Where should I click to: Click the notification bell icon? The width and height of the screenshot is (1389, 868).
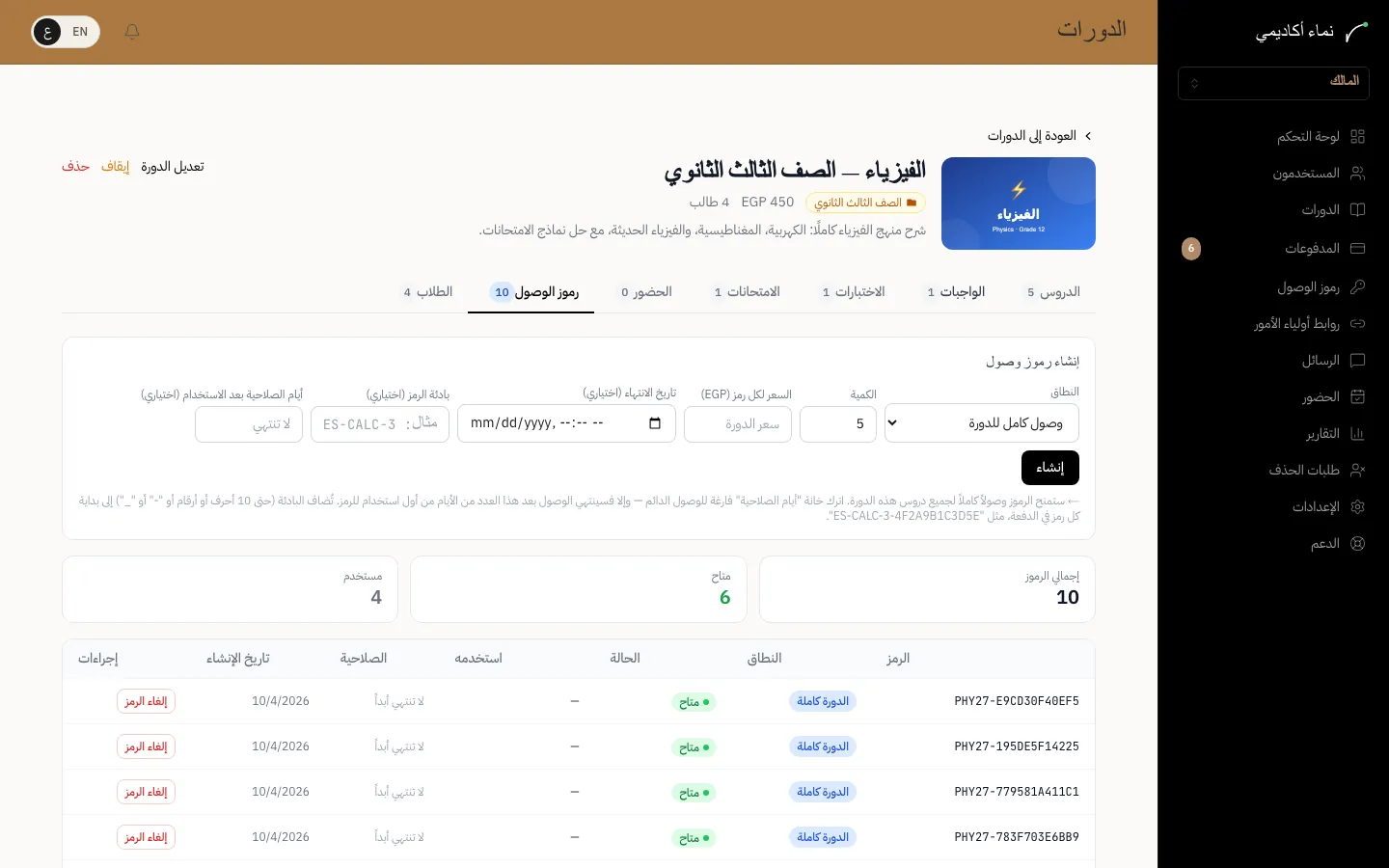[x=132, y=32]
